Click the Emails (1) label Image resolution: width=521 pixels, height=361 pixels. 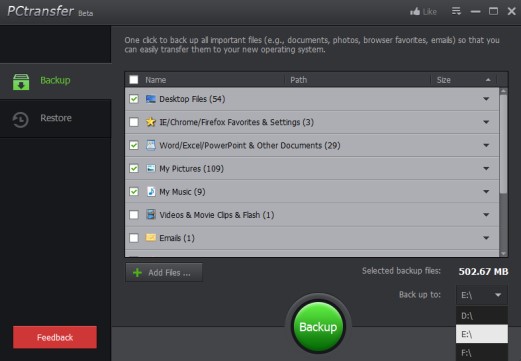(x=177, y=238)
